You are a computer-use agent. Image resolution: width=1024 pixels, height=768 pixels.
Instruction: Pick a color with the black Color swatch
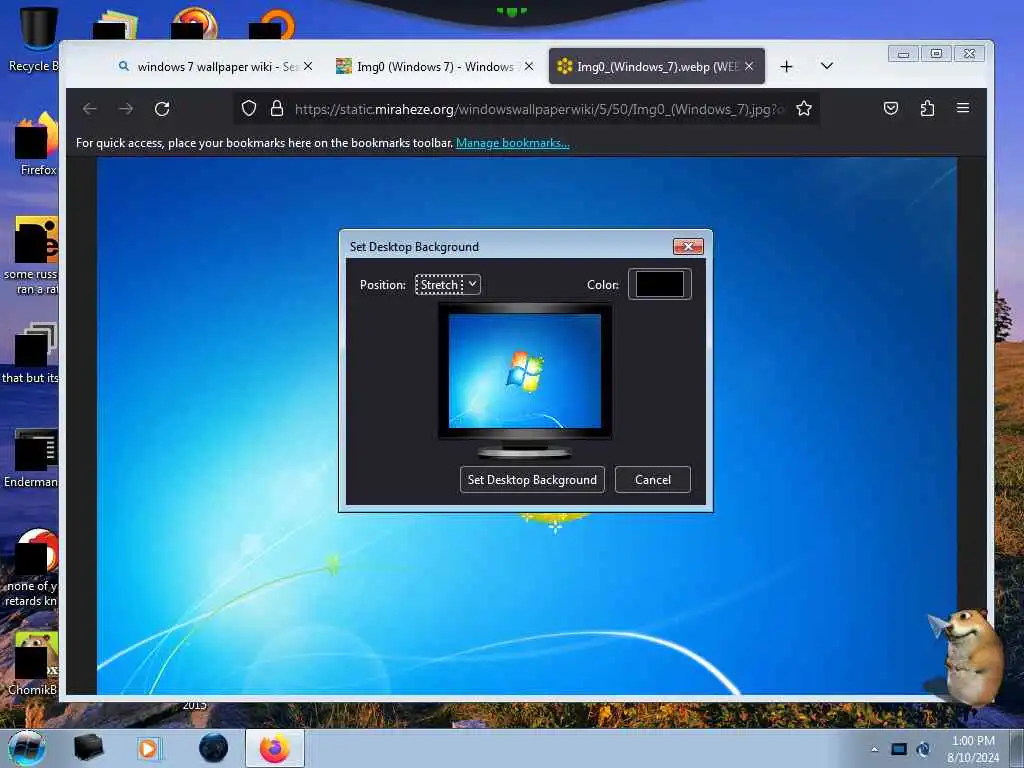660,284
